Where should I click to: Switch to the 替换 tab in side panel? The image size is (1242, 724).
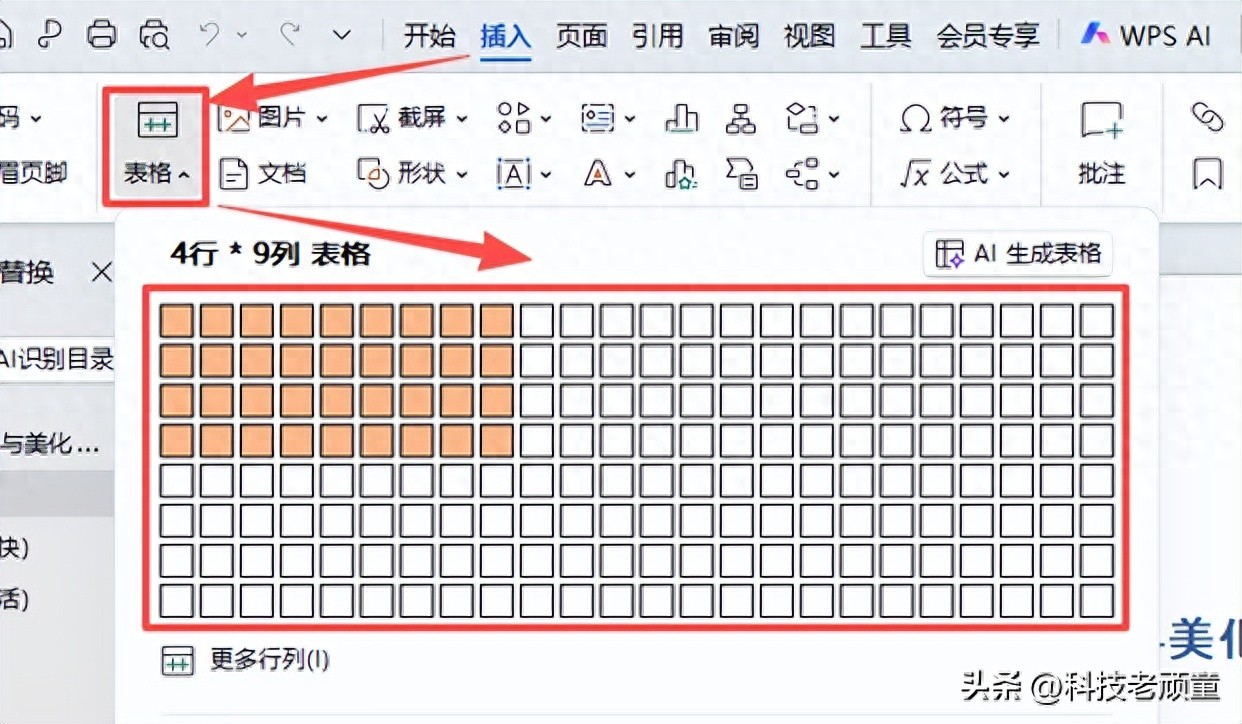(27, 273)
